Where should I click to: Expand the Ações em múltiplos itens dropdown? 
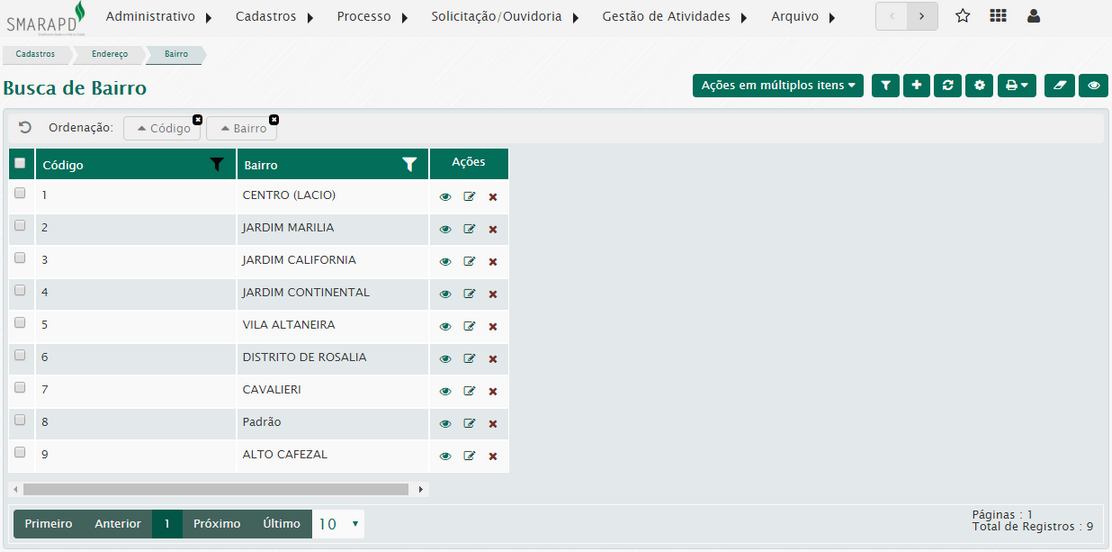pos(777,86)
